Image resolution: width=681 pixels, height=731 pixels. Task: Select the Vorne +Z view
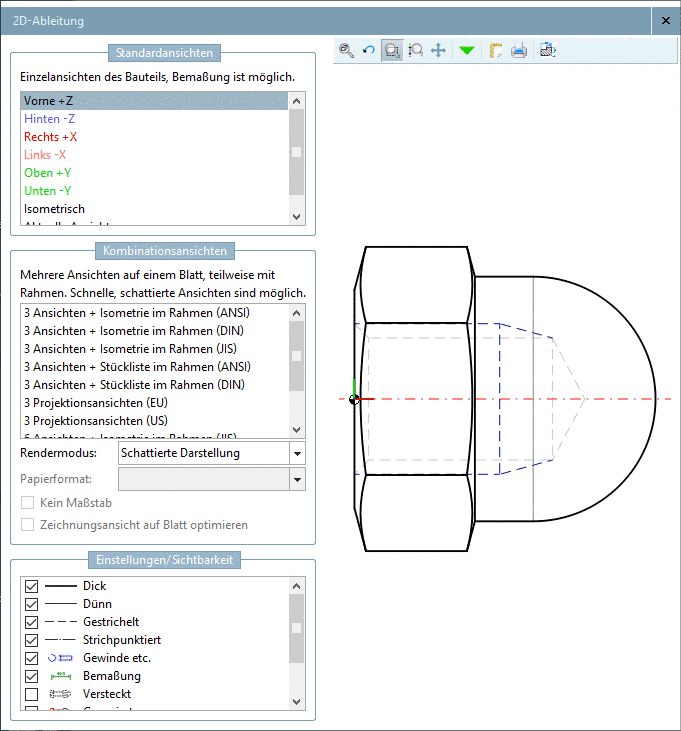tap(155, 101)
